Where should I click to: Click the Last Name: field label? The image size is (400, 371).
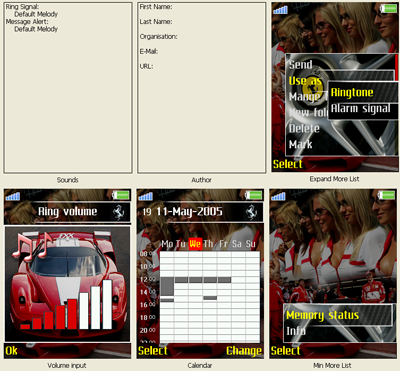[156, 22]
